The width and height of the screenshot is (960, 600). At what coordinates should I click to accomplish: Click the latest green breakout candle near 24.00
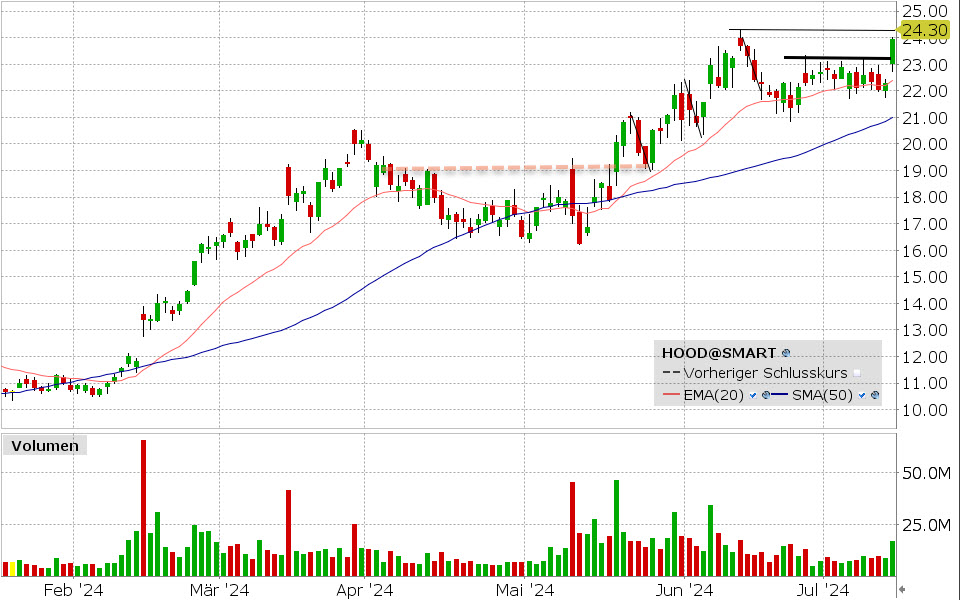pos(893,51)
